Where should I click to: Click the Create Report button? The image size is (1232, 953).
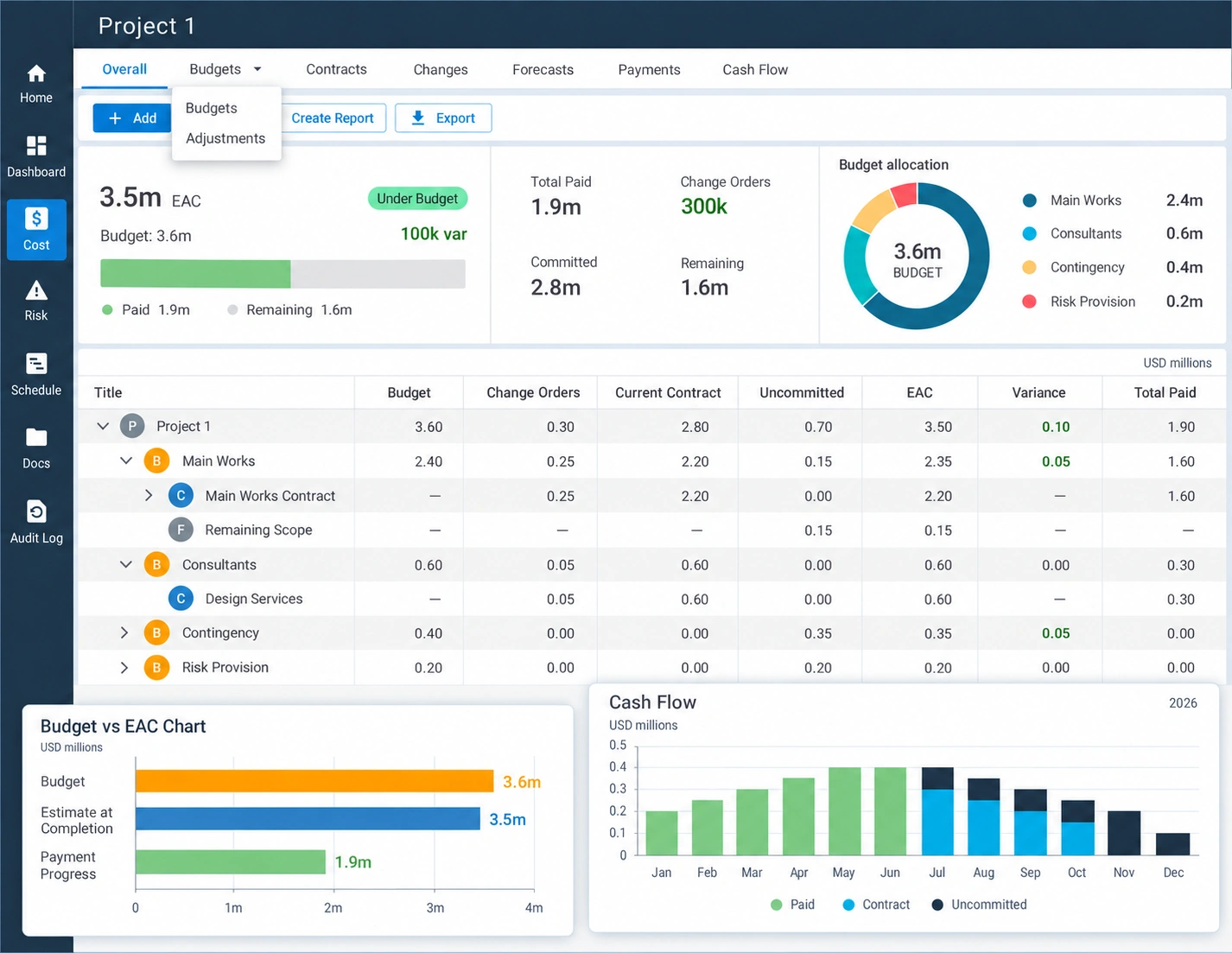(333, 118)
